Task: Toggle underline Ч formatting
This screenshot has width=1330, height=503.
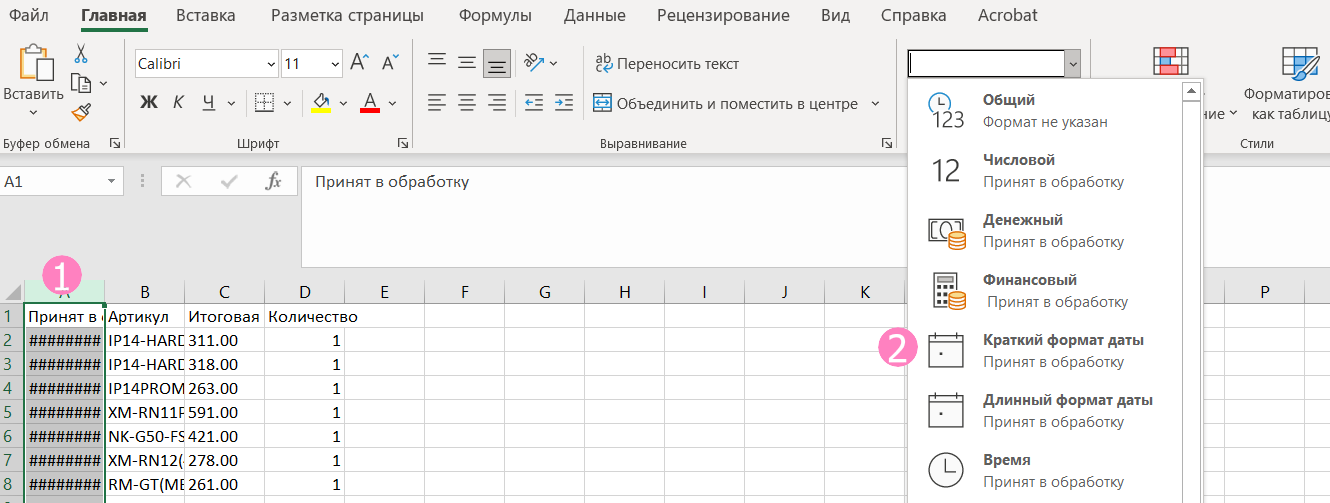Action: click(208, 102)
